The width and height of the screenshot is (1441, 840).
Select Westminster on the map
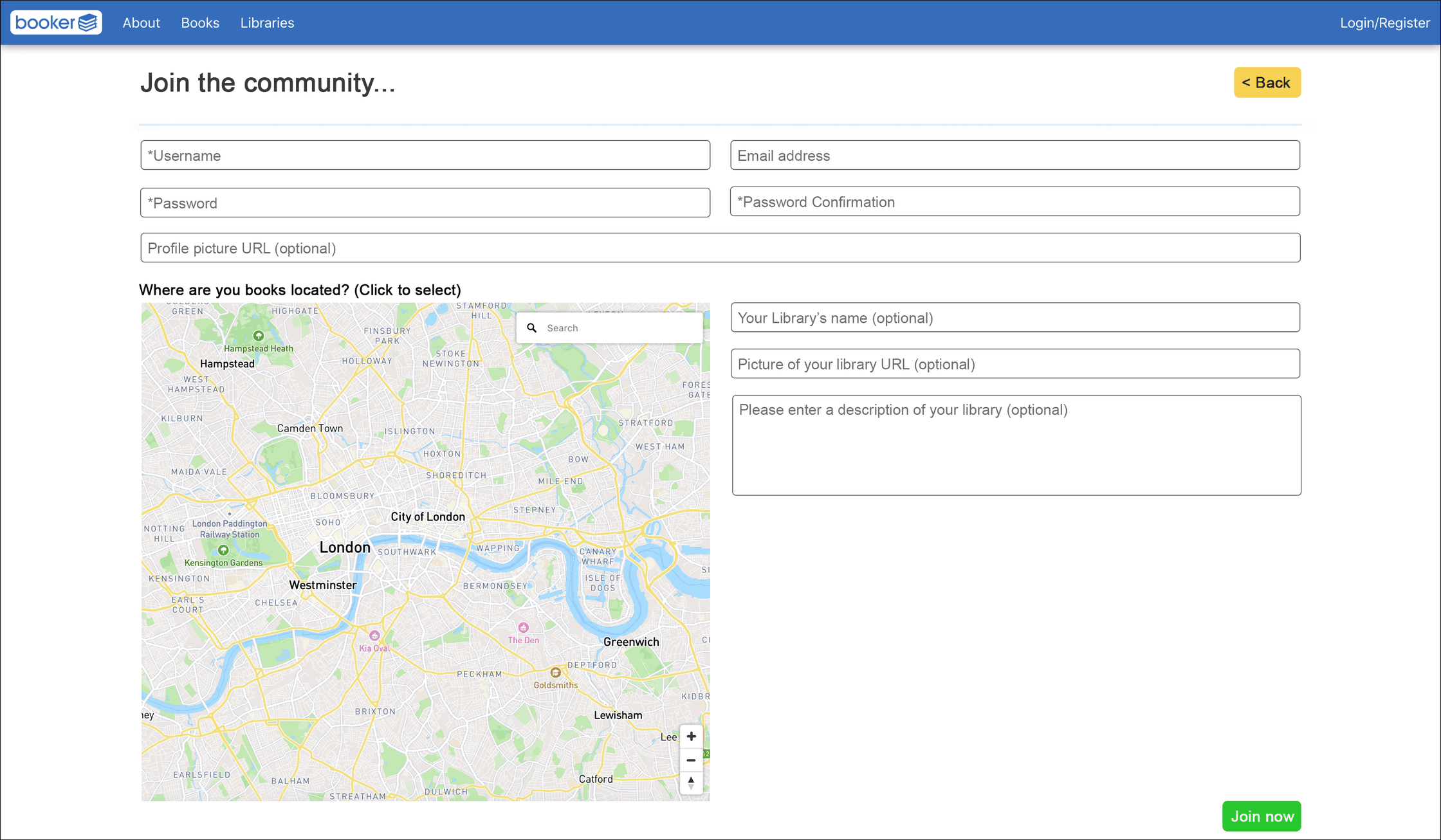323,585
